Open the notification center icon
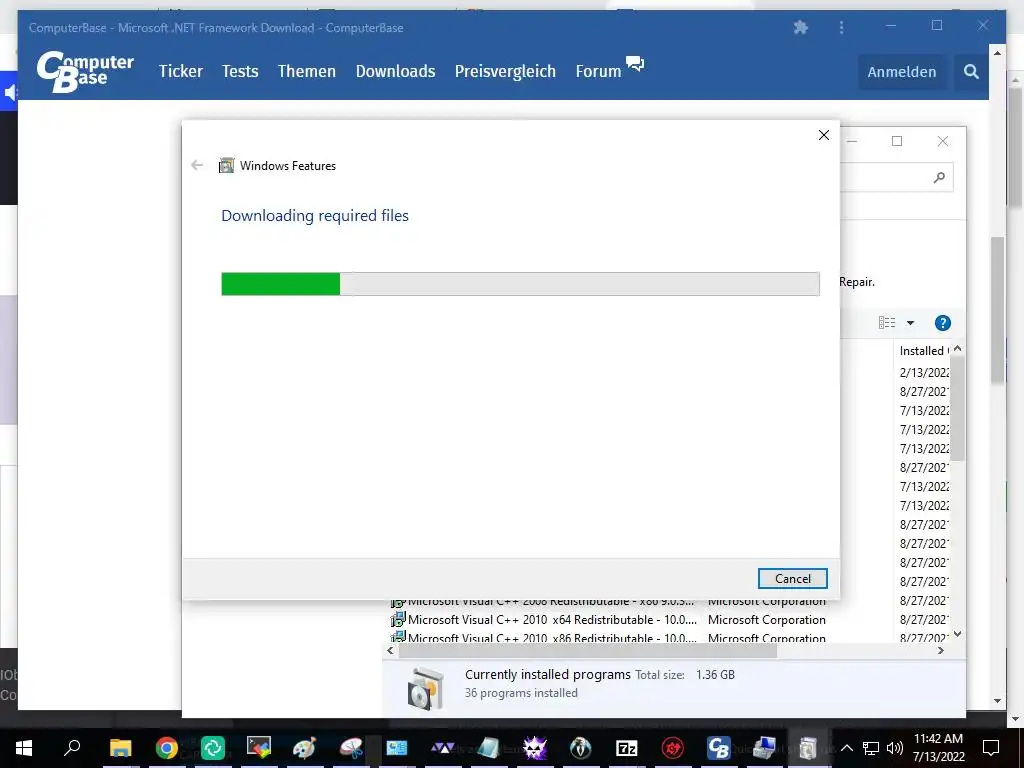 (991, 748)
